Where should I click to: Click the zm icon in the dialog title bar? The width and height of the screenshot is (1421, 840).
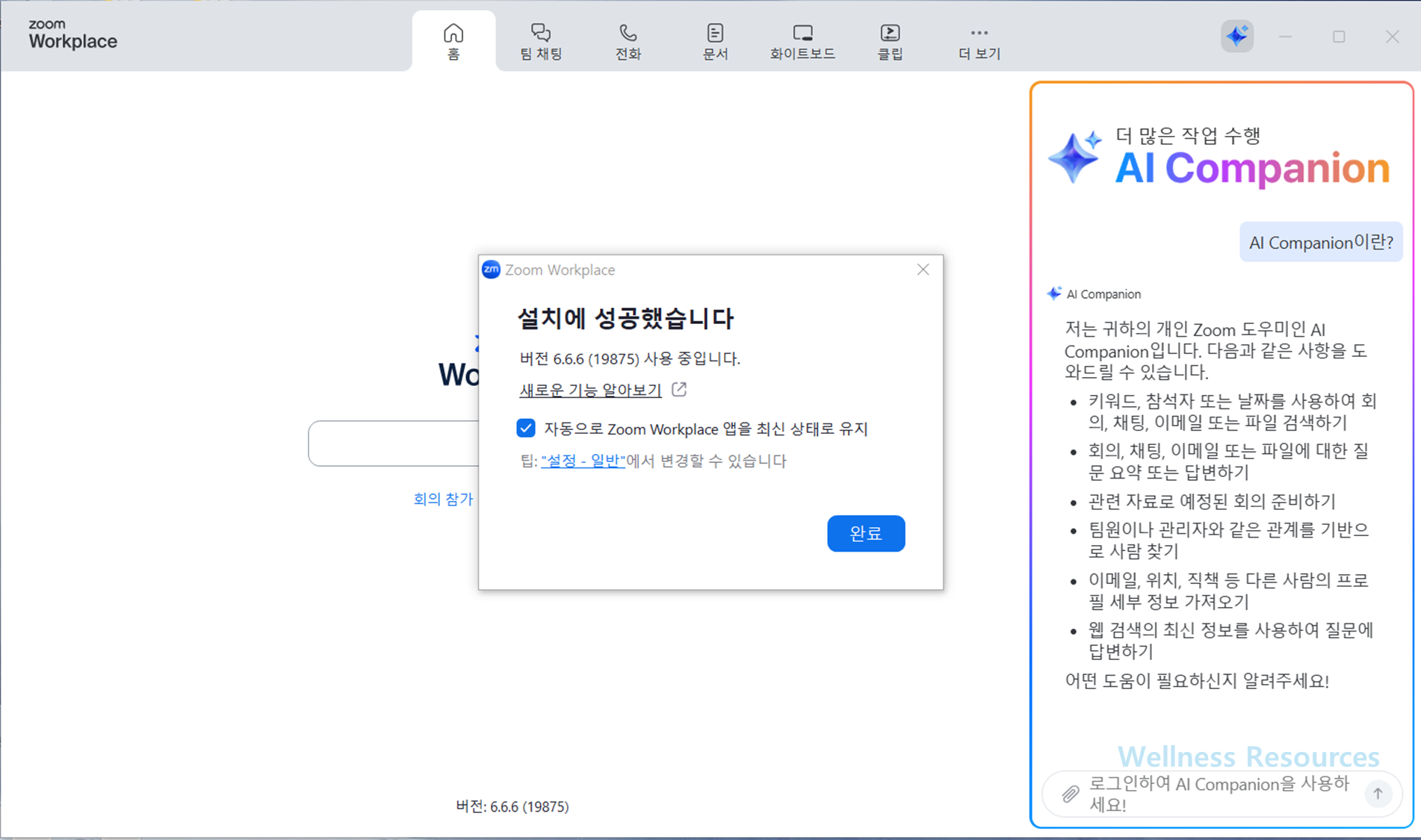(491, 270)
